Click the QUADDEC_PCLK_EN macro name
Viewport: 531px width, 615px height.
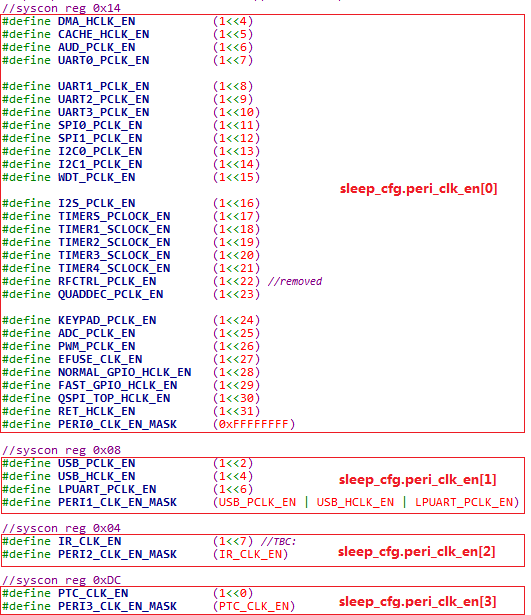(x=111, y=294)
